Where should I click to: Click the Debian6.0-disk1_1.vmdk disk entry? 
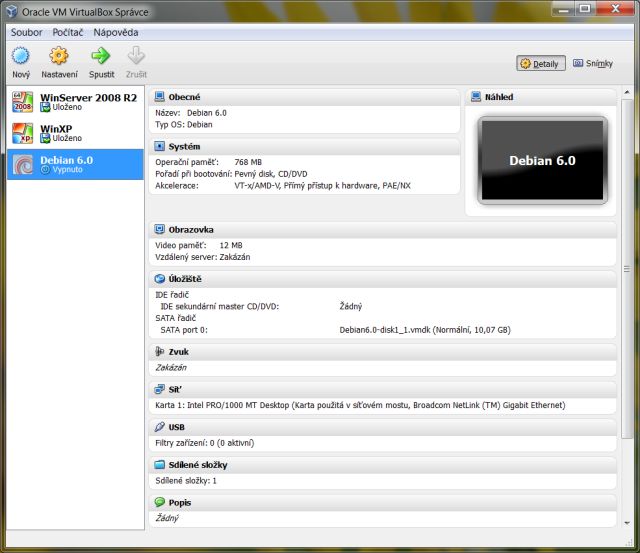pyautogui.click(x=425, y=330)
